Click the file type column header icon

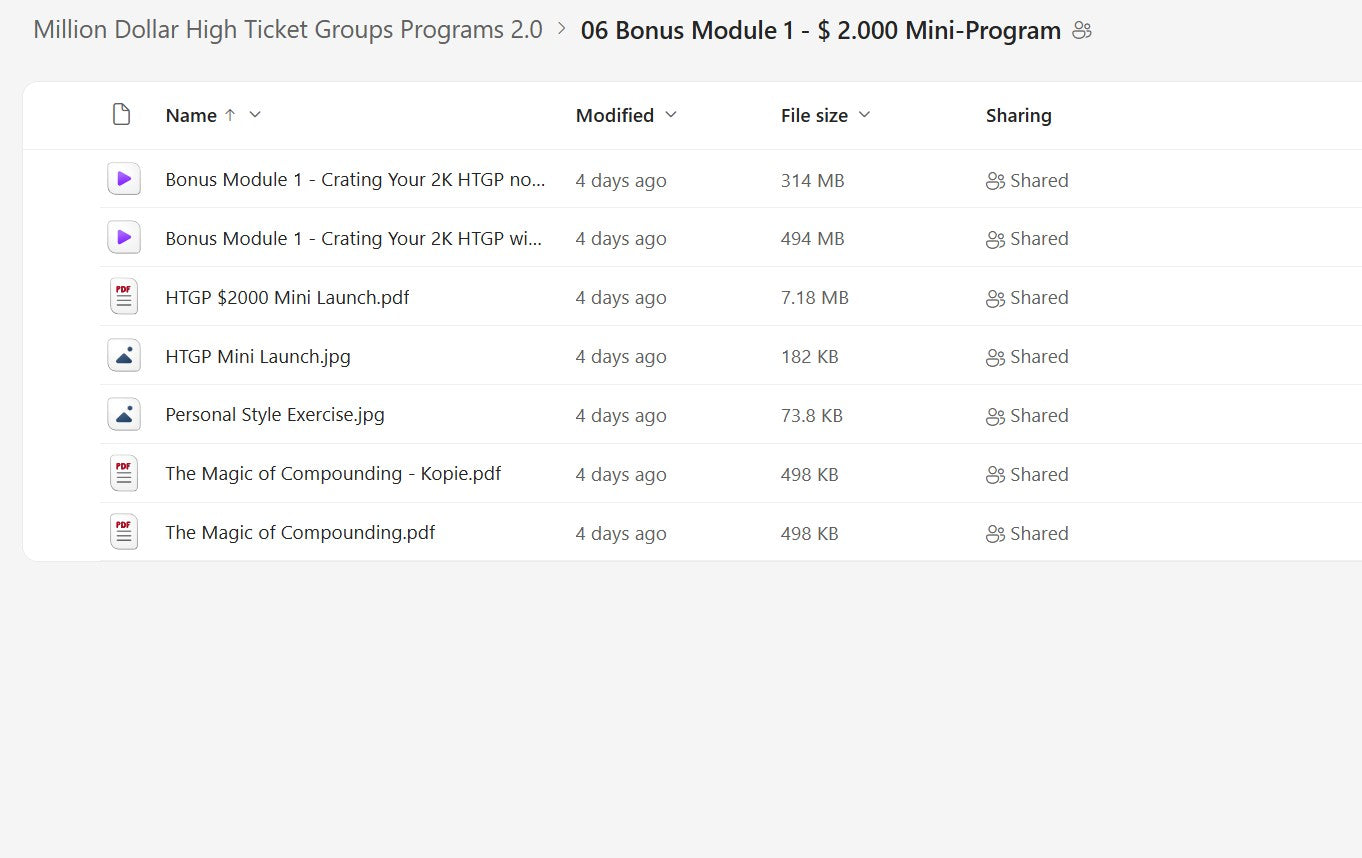pyautogui.click(x=121, y=114)
